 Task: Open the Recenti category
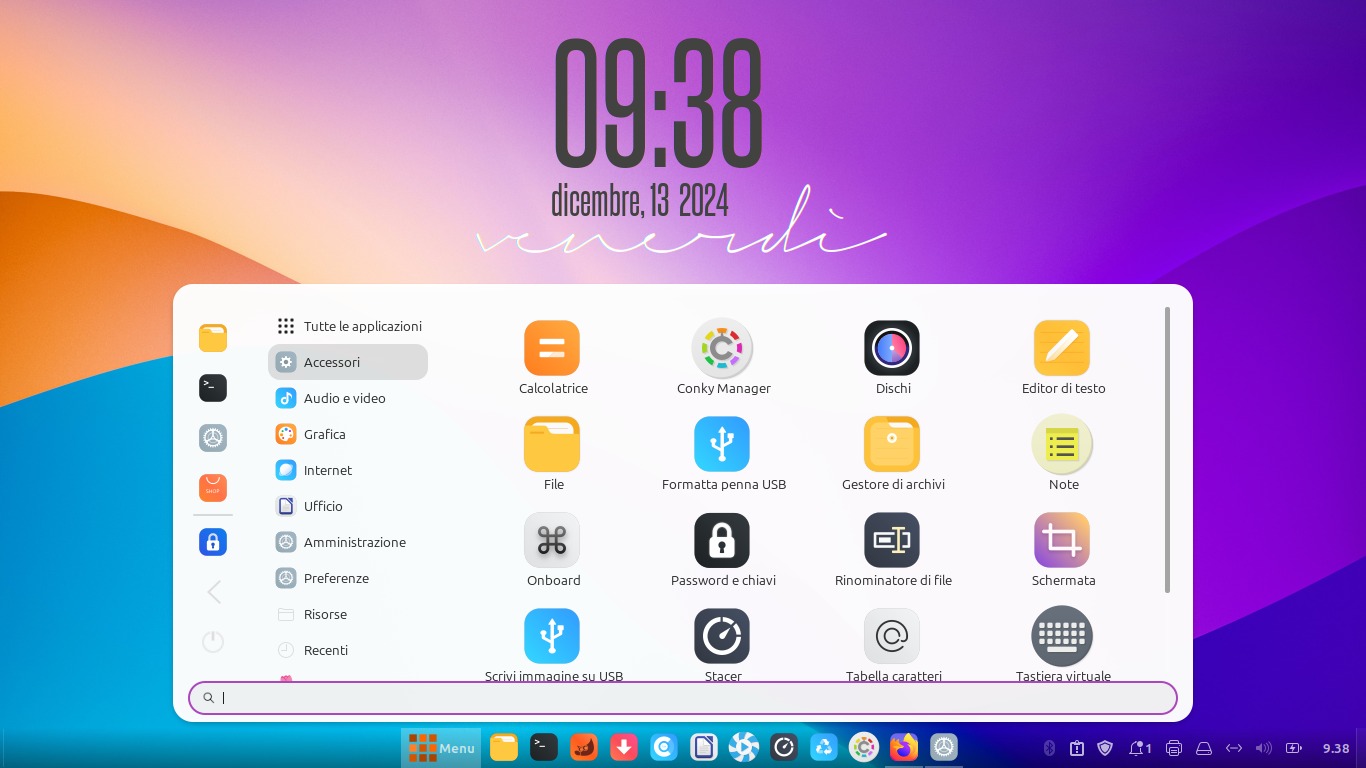348,650
